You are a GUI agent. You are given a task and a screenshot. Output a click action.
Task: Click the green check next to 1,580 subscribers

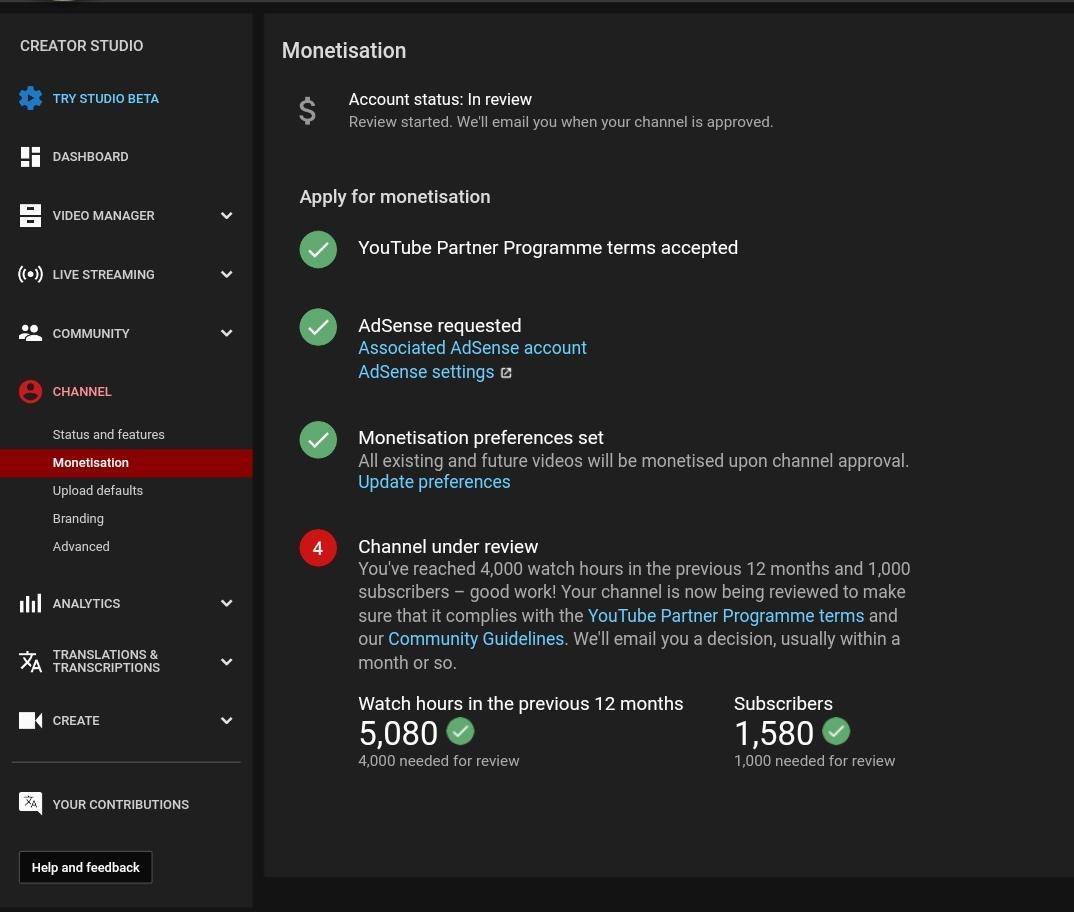(836, 731)
